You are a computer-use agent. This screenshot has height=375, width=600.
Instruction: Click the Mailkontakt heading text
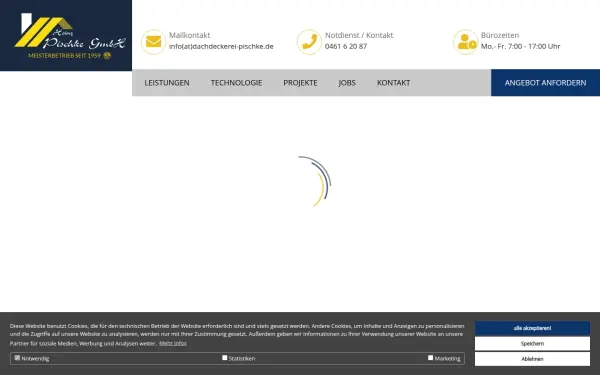(x=189, y=35)
